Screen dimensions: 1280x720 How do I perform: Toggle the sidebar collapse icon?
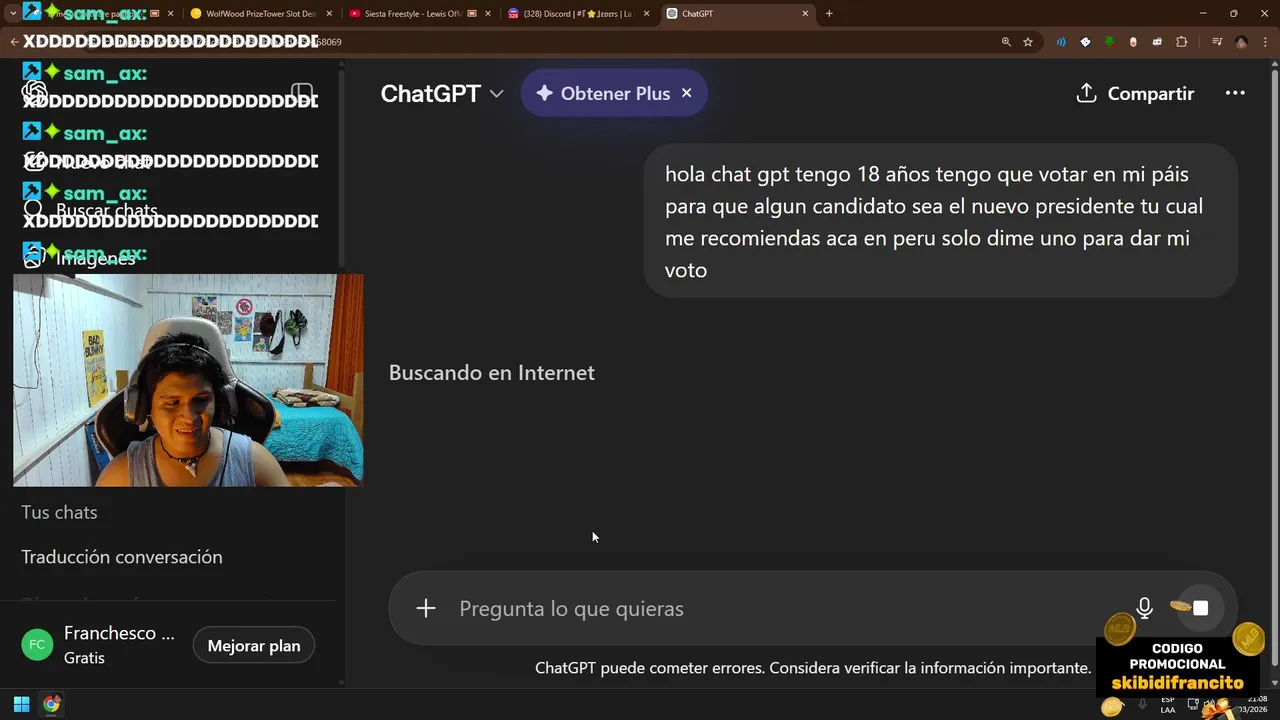(302, 93)
